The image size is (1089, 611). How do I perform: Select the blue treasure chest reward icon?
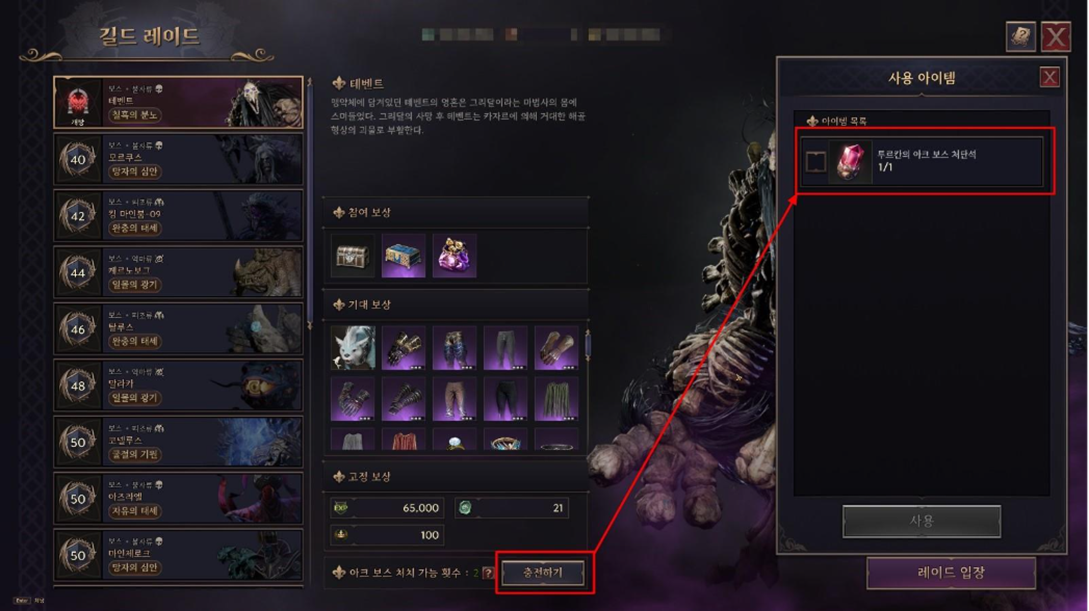click(x=403, y=256)
